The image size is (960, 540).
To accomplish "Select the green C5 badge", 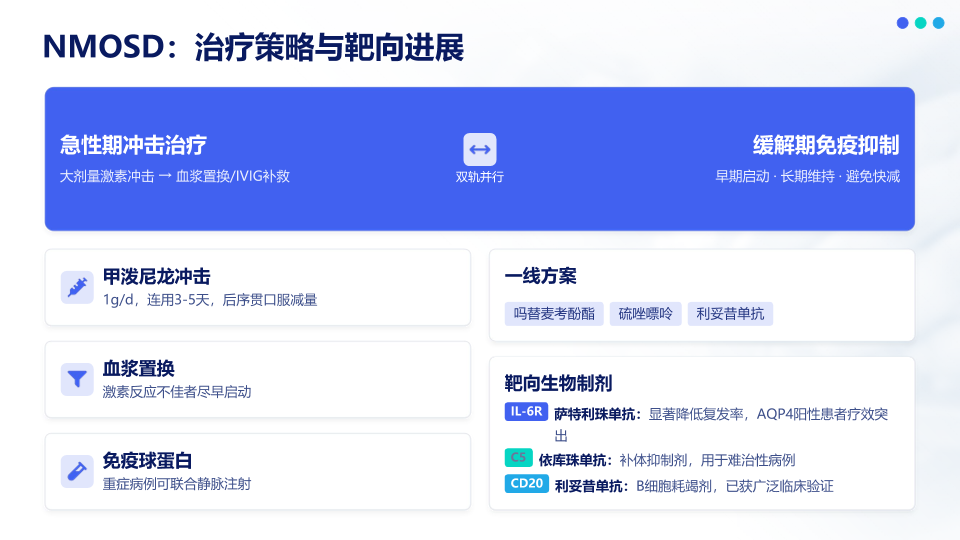I will pyautogui.click(x=519, y=457).
